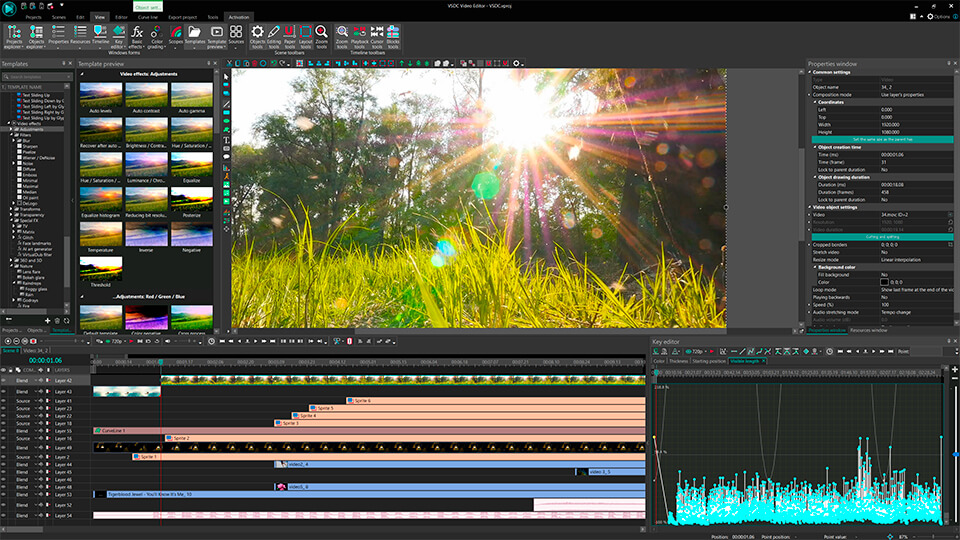Click the zoom-in plus icon in Key editor
Image resolution: width=960 pixels, height=540 pixels.
[x=954, y=369]
